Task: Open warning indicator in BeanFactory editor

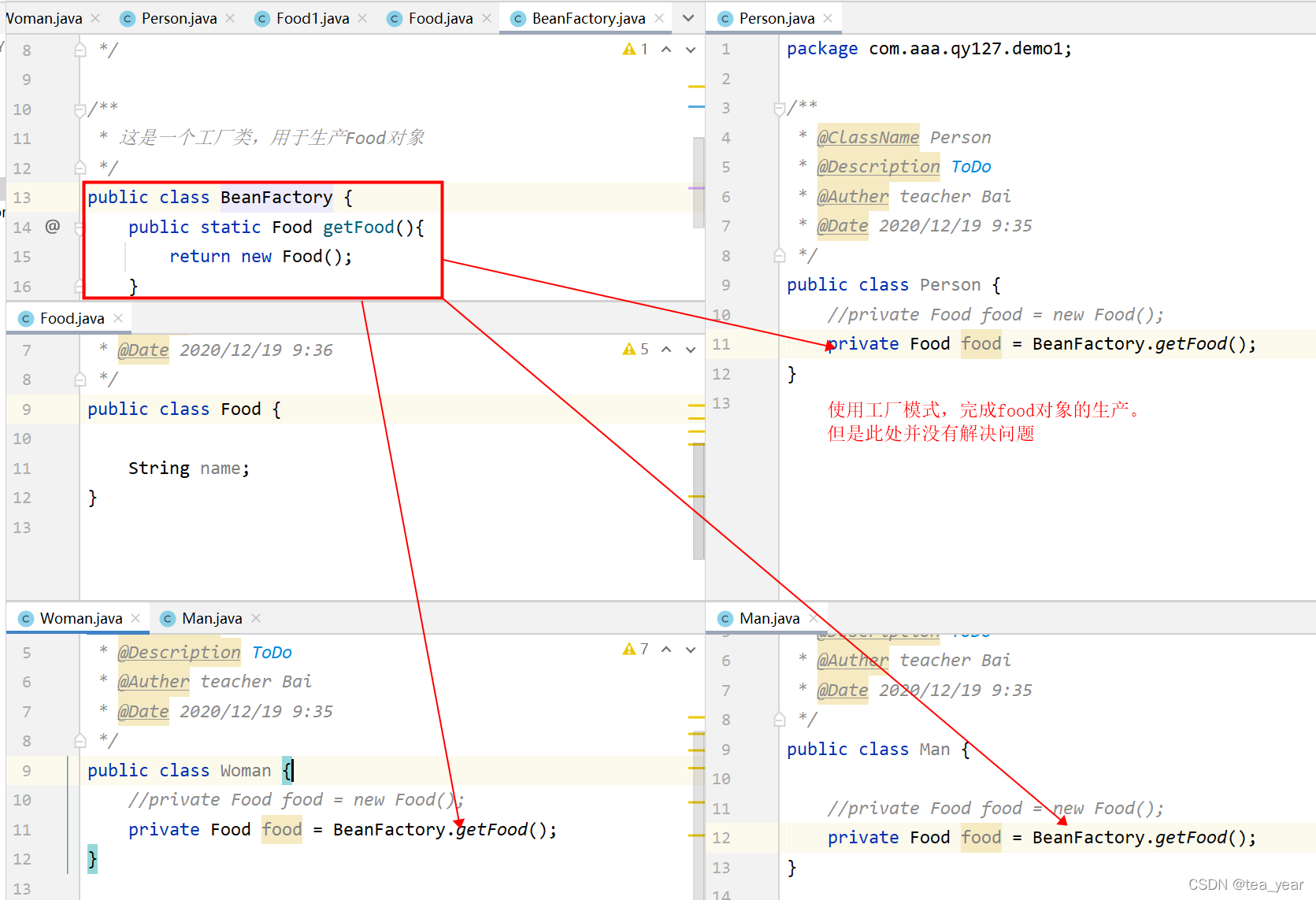Action: pos(635,49)
